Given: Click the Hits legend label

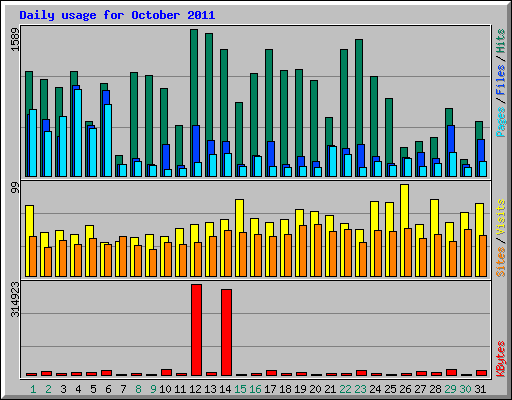Looking at the screenshot, I should (501, 41).
